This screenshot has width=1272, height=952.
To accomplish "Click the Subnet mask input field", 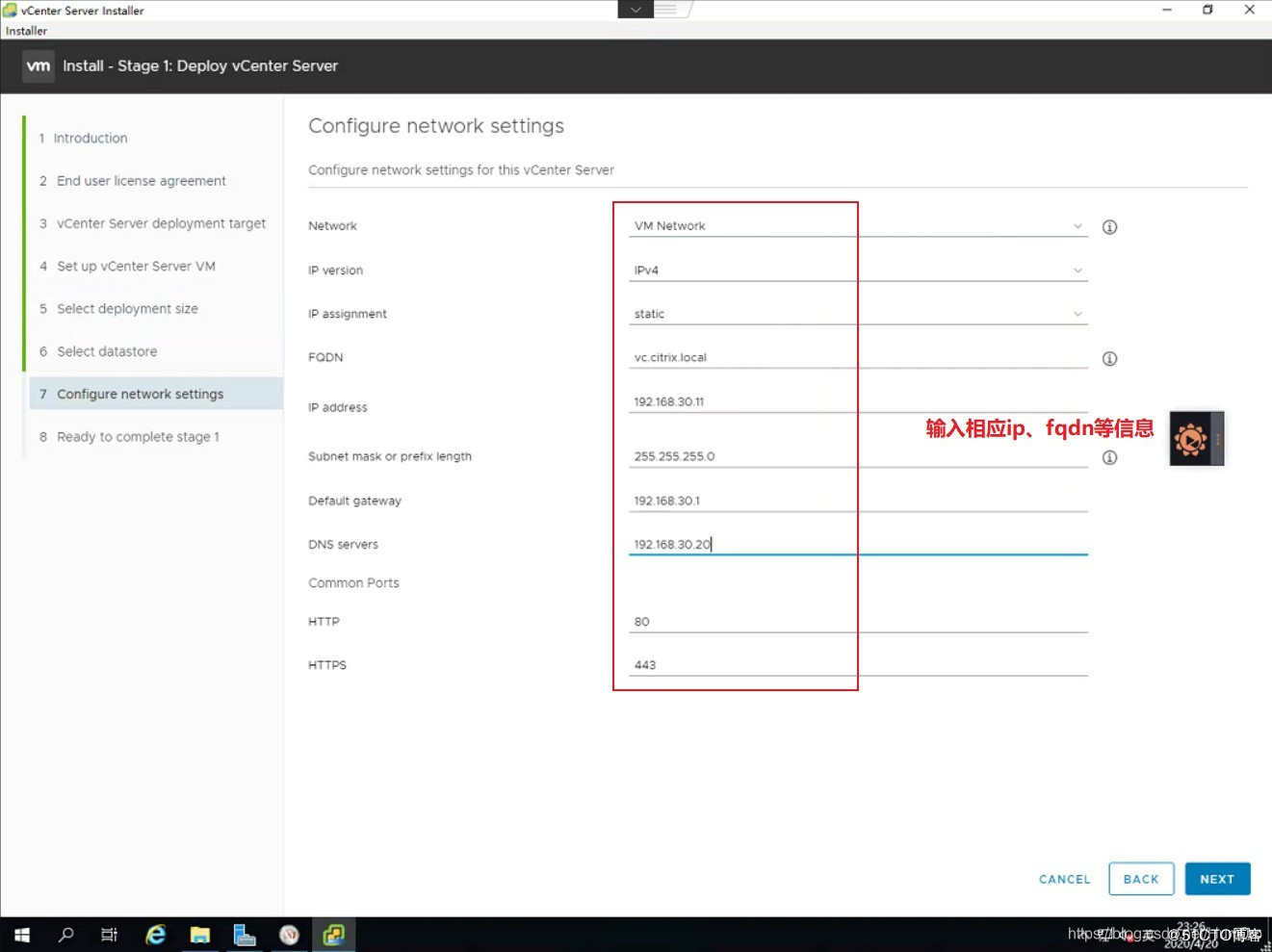I will click(x=859, y=456).
